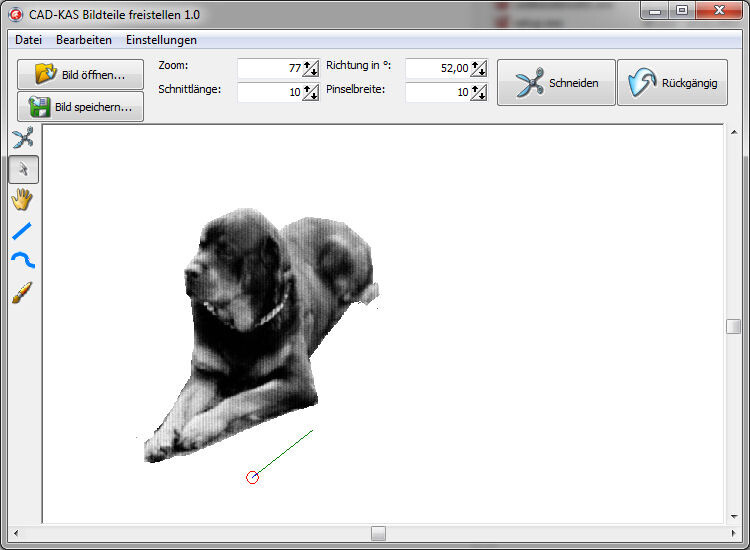Open the Datei menu

(28, 40)
